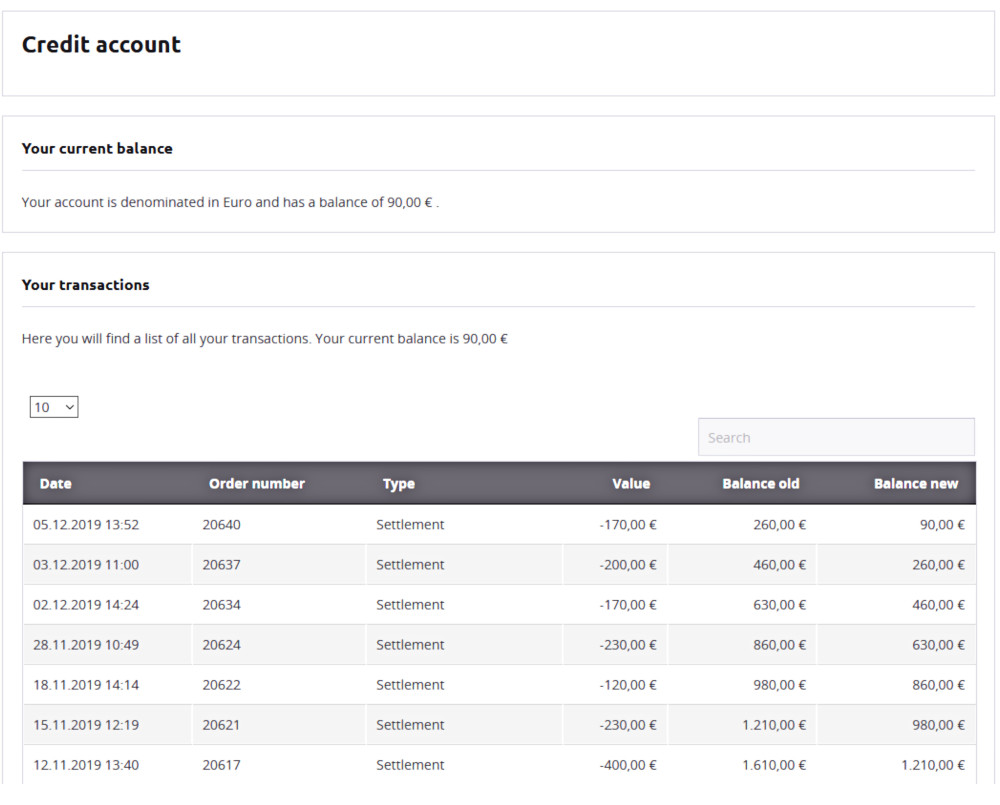Sort by Balance new column header
This screenshot has height=805, width=1000.
[x=915, y=484]
